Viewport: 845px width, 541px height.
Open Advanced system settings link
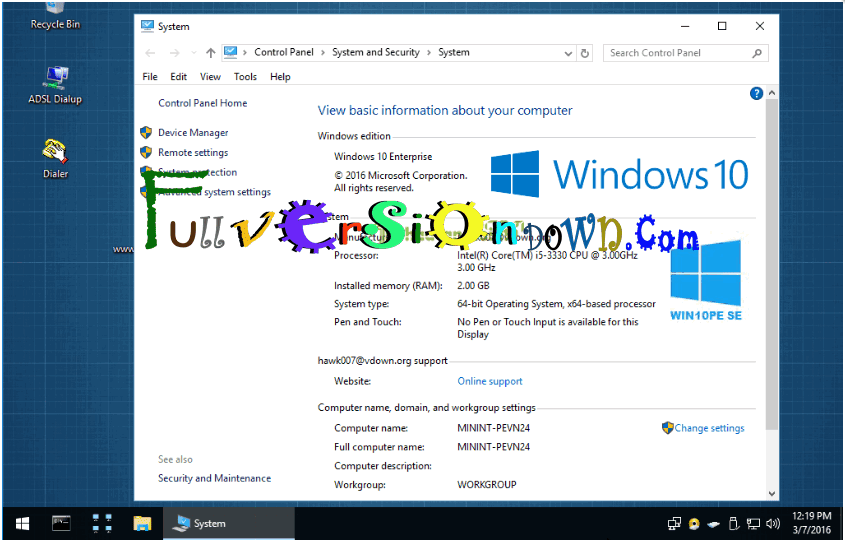(x=214, y=192)
